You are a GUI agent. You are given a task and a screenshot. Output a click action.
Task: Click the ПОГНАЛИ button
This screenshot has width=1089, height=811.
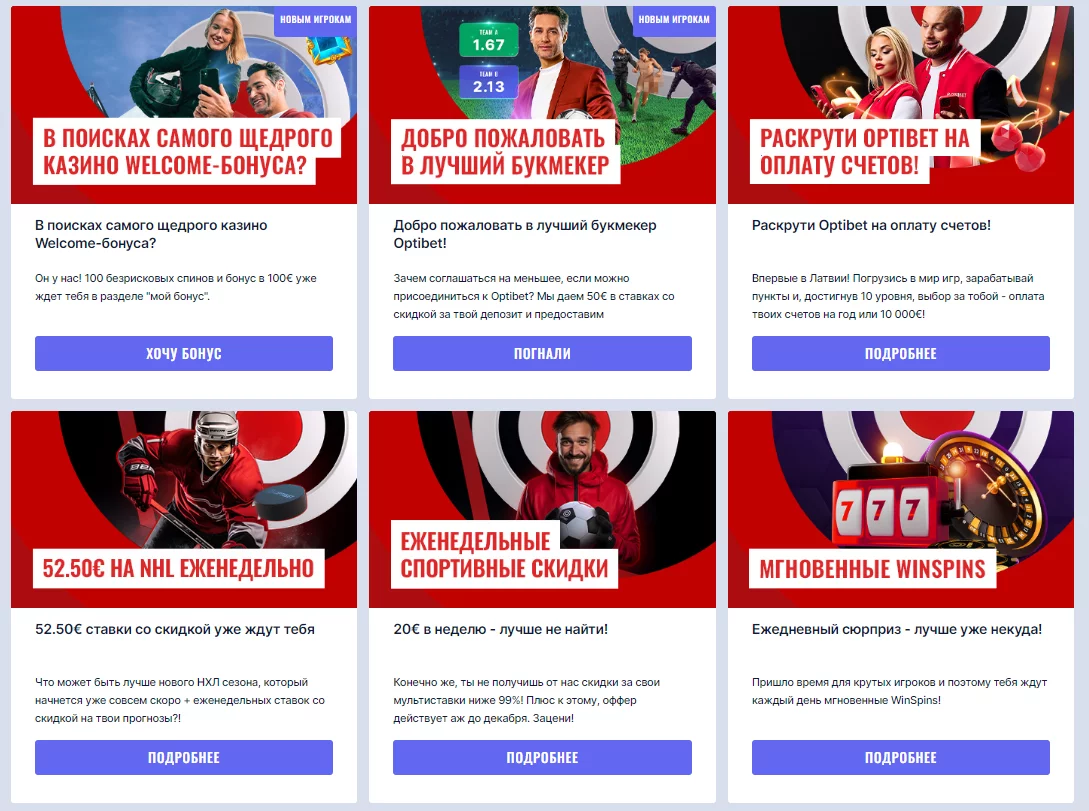point(542,353)
